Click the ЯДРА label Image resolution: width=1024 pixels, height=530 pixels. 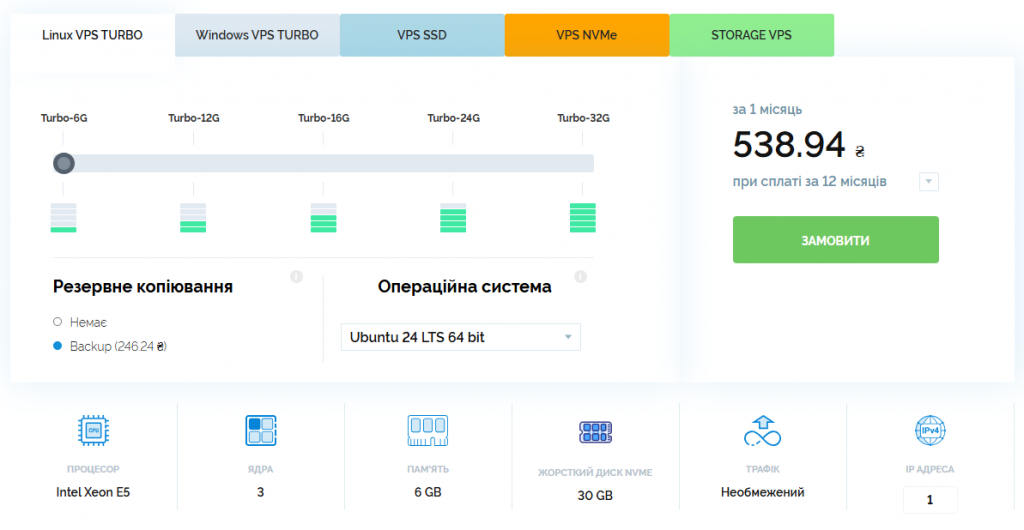(x=261, y=469)
